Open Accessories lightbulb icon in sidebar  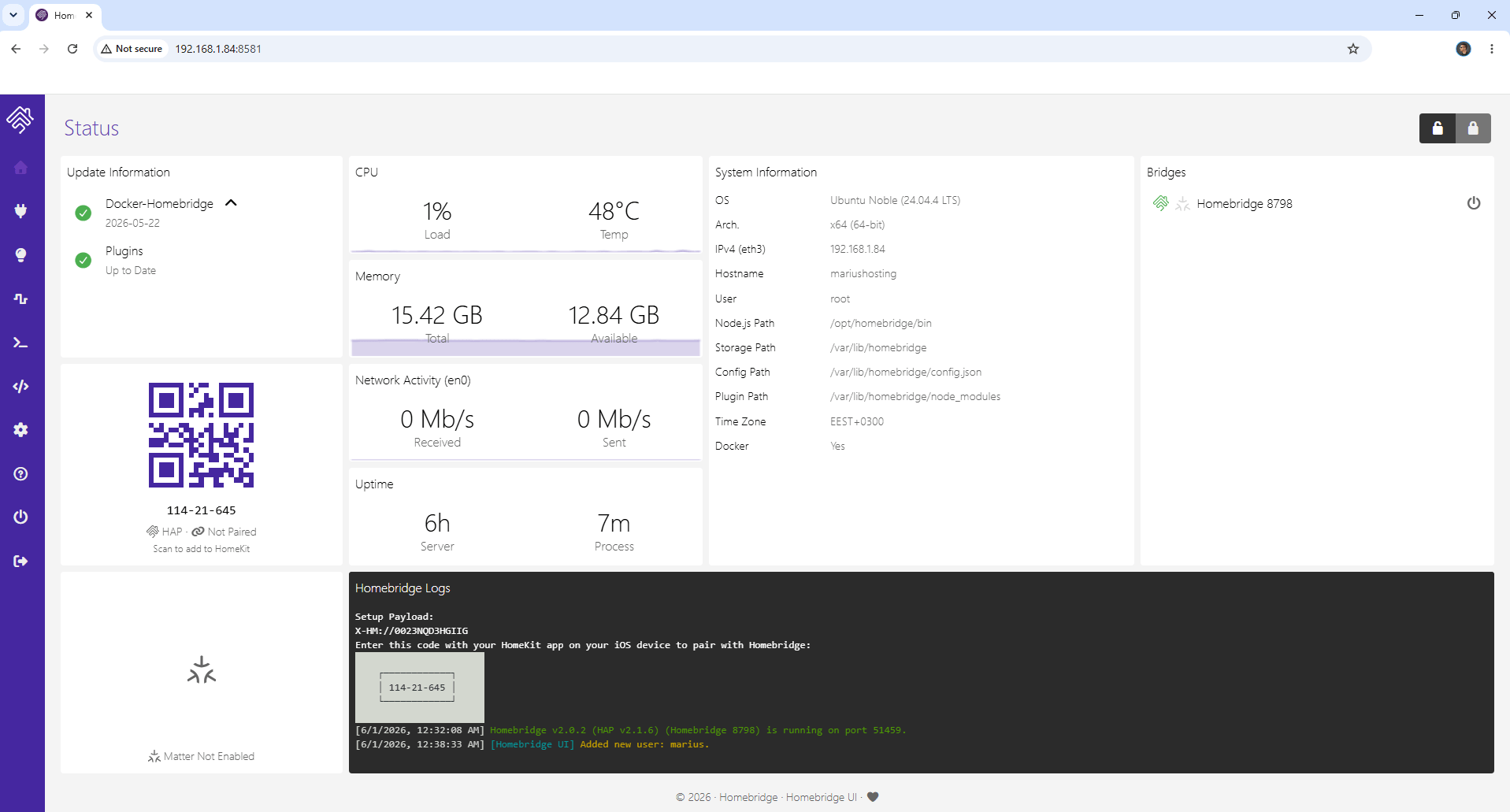click(x=20, y=254)
